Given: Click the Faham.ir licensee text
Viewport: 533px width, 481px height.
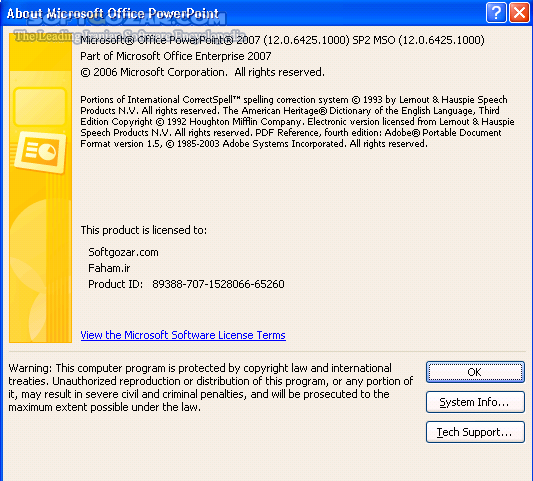Looking at the screenshot, I should (x=109, y=268).
